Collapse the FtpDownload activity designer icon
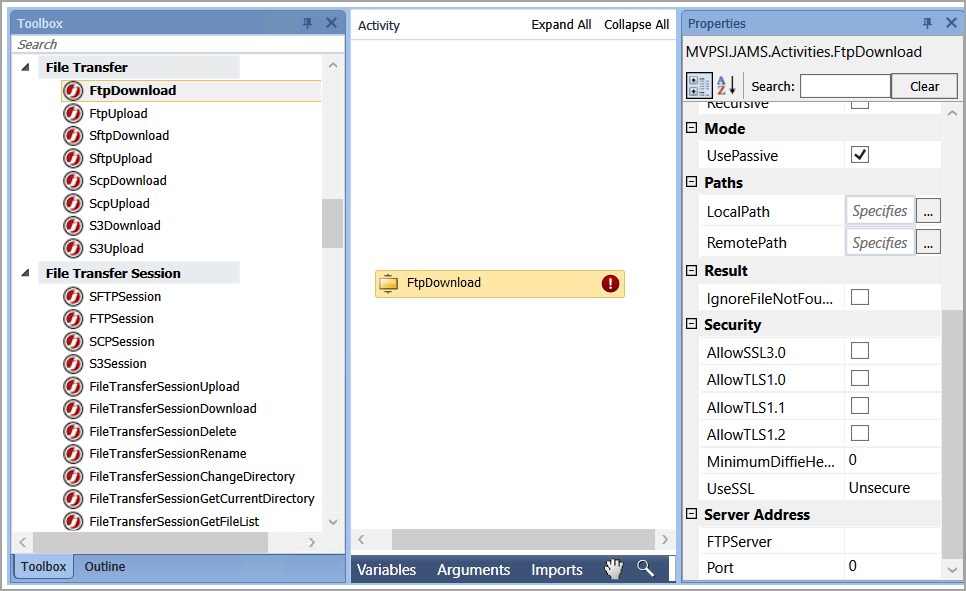Viewport: 966px width, 591px height. click(x=388, y=283)
